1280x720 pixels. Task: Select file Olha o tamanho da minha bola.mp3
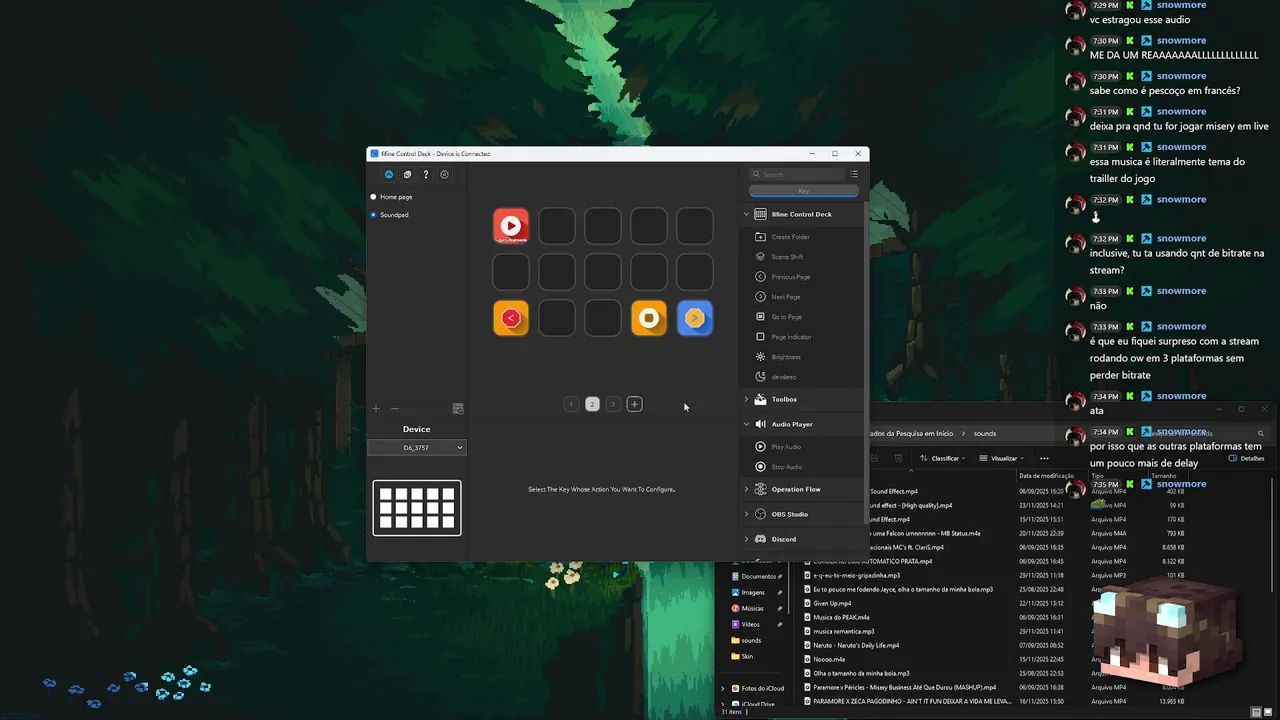856,673
